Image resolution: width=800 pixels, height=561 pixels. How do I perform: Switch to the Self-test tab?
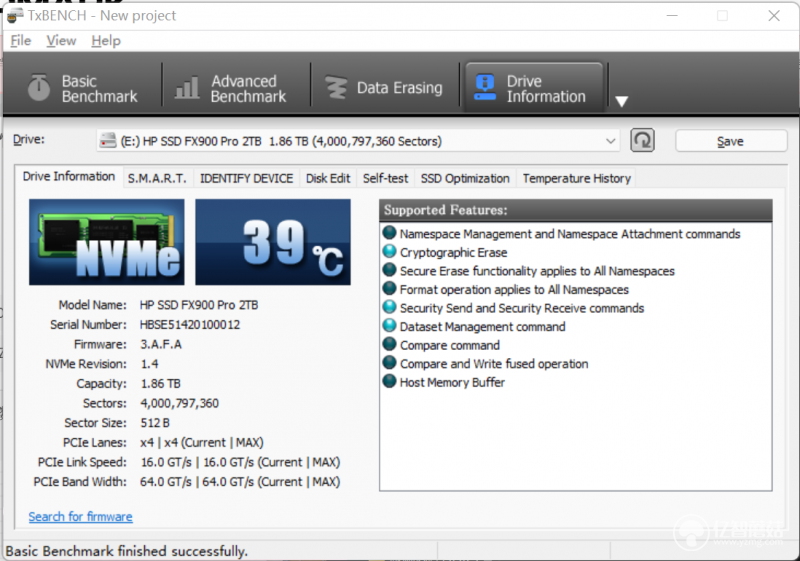pyautogui.click(x=386, y=178)
